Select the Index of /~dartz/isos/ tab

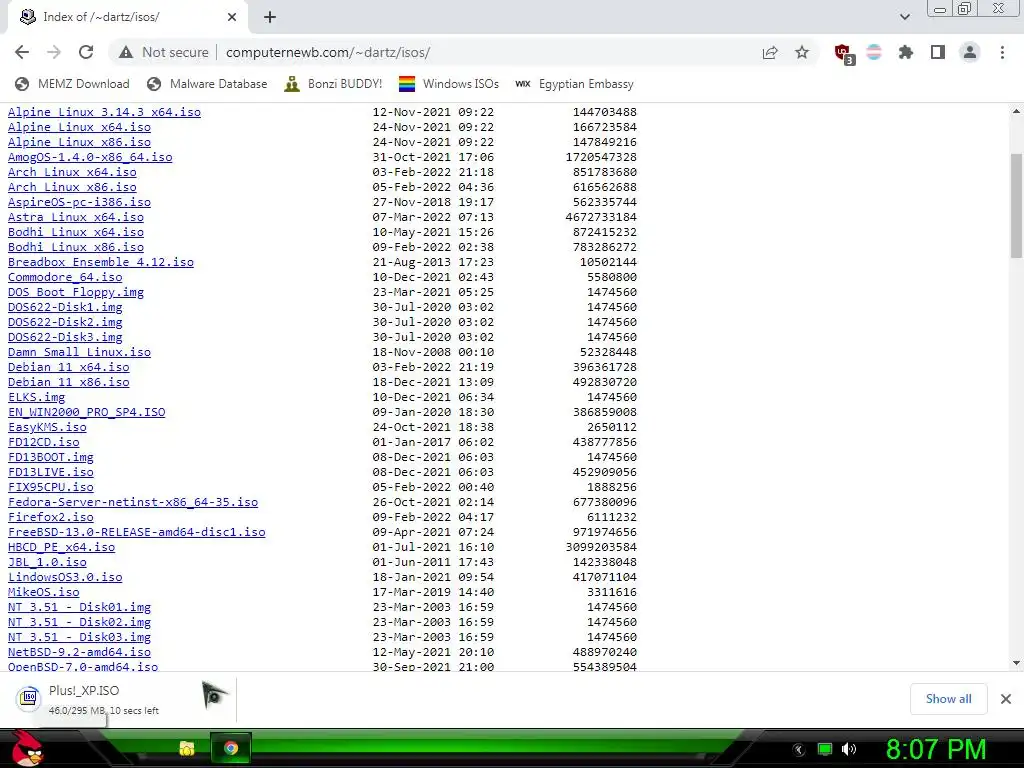click(x=127, y=17)
